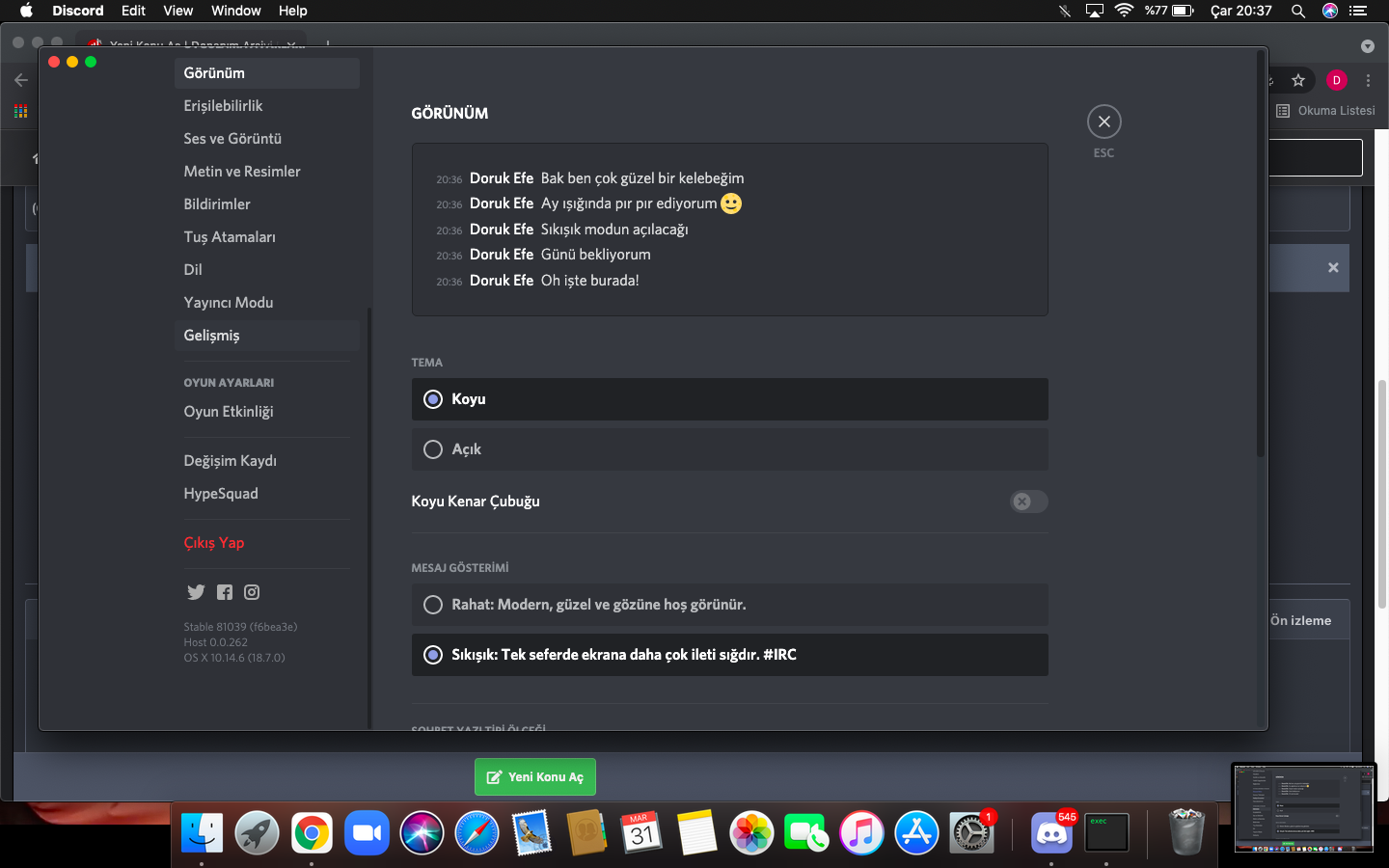Open Ses ve Görüntü settings

267,139
